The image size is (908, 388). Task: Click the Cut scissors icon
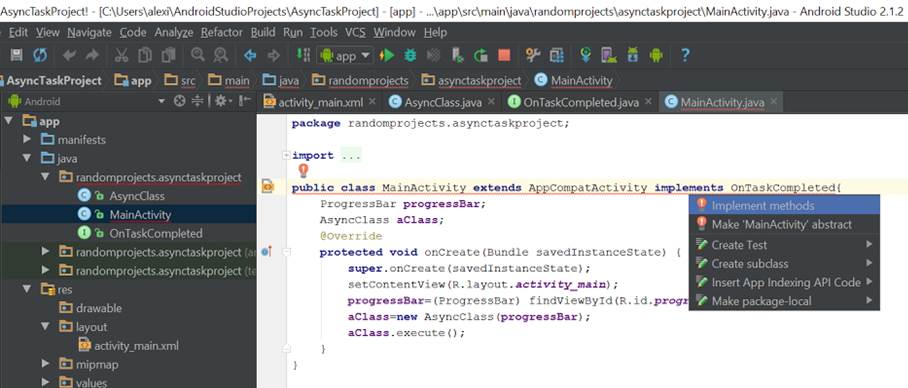click(x=121, y=55)
